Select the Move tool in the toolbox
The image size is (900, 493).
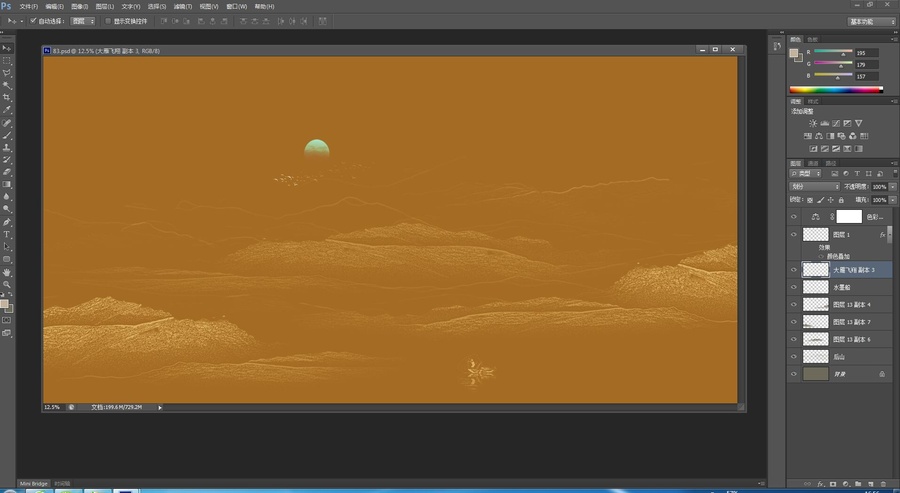click(7, 48)
